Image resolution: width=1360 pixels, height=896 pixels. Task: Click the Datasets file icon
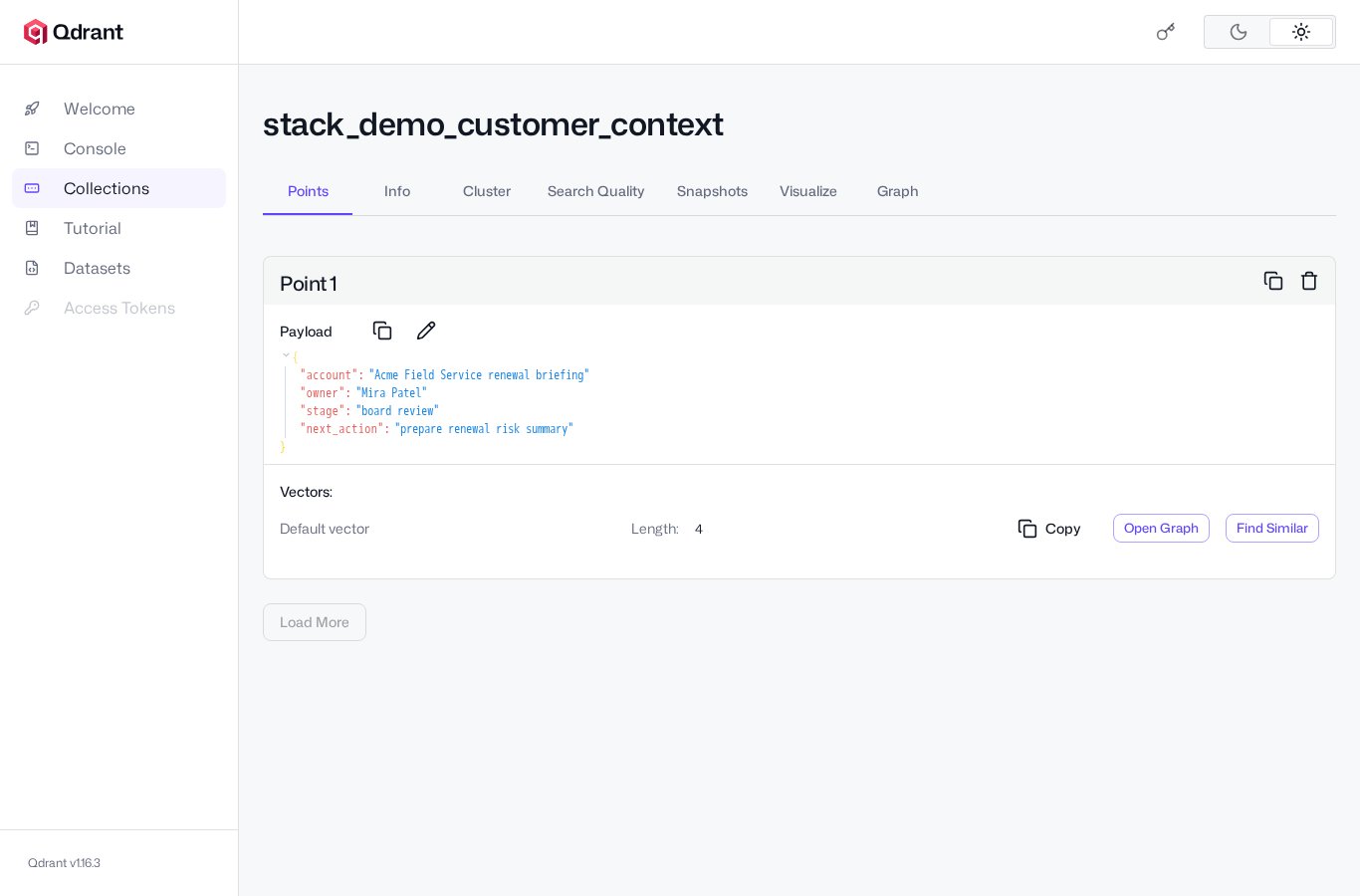pyautogui.click(x=32, y=268)
